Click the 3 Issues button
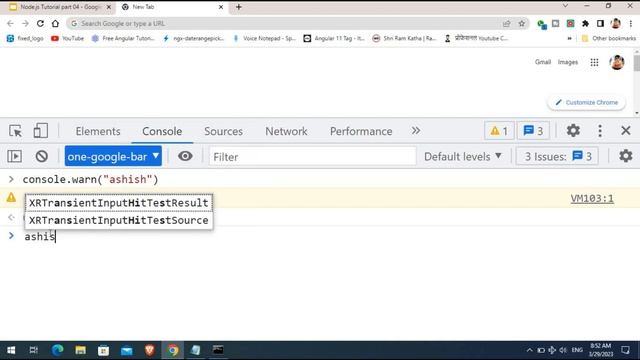Image resolution: width=640 pixels, height=360 pixels. point(558,156)
